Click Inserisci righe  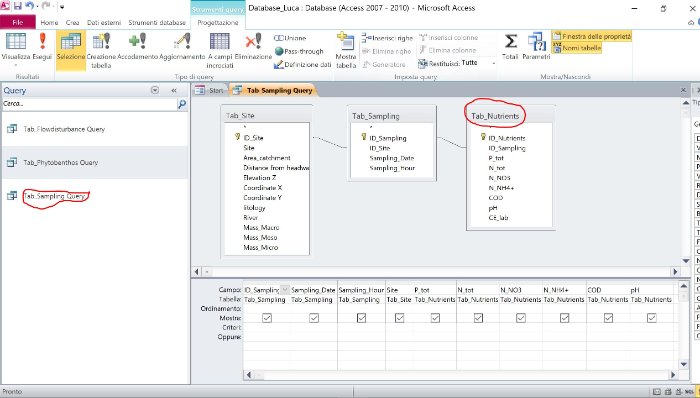point(387,38)
